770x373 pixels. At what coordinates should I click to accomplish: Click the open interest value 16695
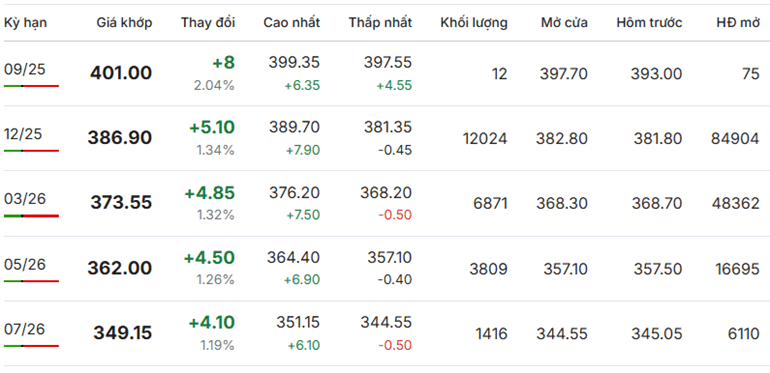coord(737,269)
